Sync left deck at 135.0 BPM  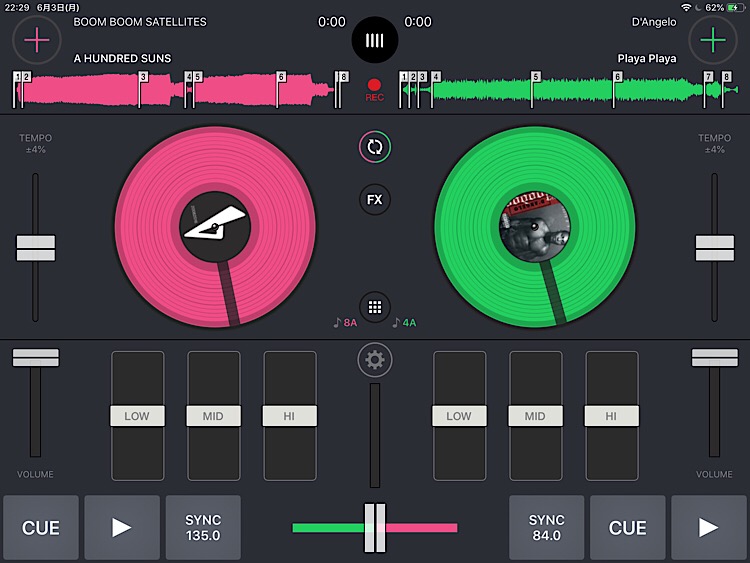(203, 528)
